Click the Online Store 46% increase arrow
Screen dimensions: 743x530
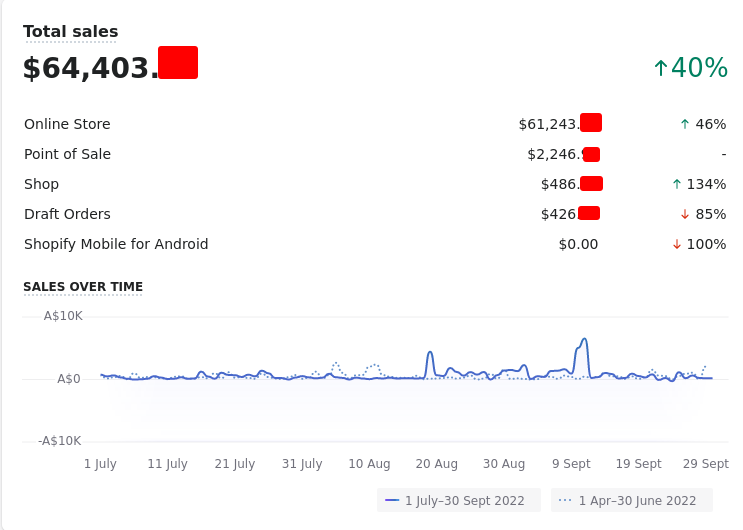pyautogui.click(x=685, y=124)
